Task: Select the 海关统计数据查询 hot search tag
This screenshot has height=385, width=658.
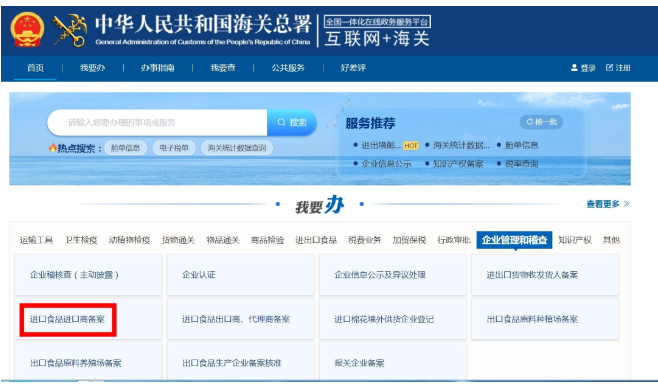Action: 237,148
